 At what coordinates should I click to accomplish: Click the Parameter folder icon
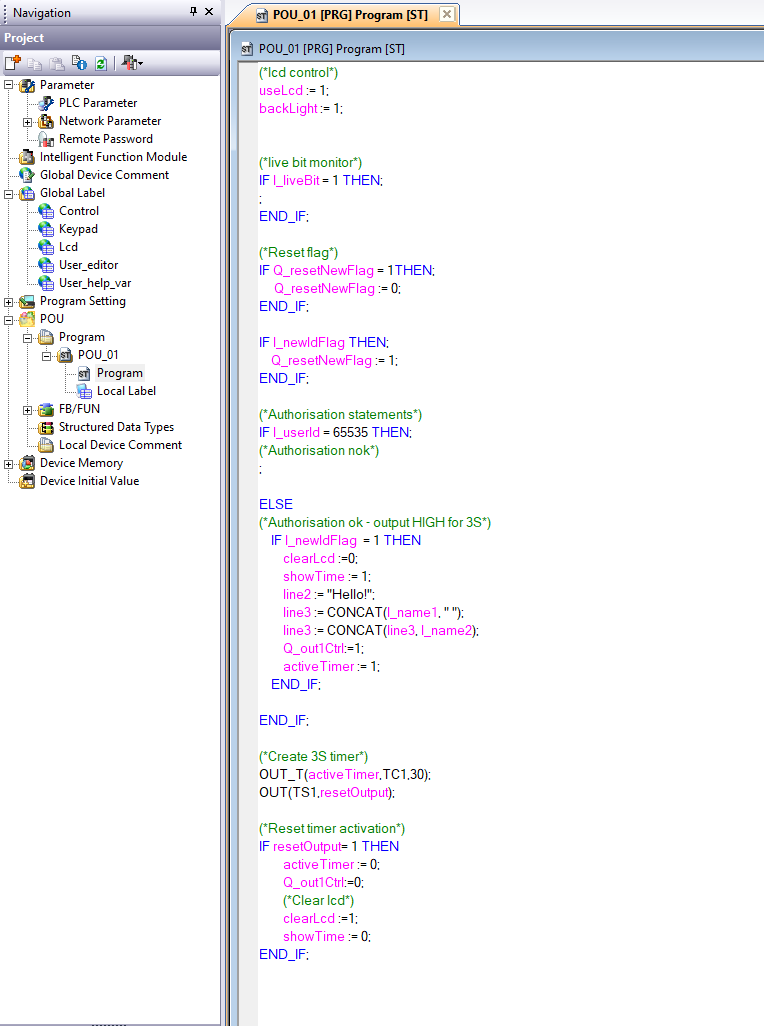click(27, 85)
